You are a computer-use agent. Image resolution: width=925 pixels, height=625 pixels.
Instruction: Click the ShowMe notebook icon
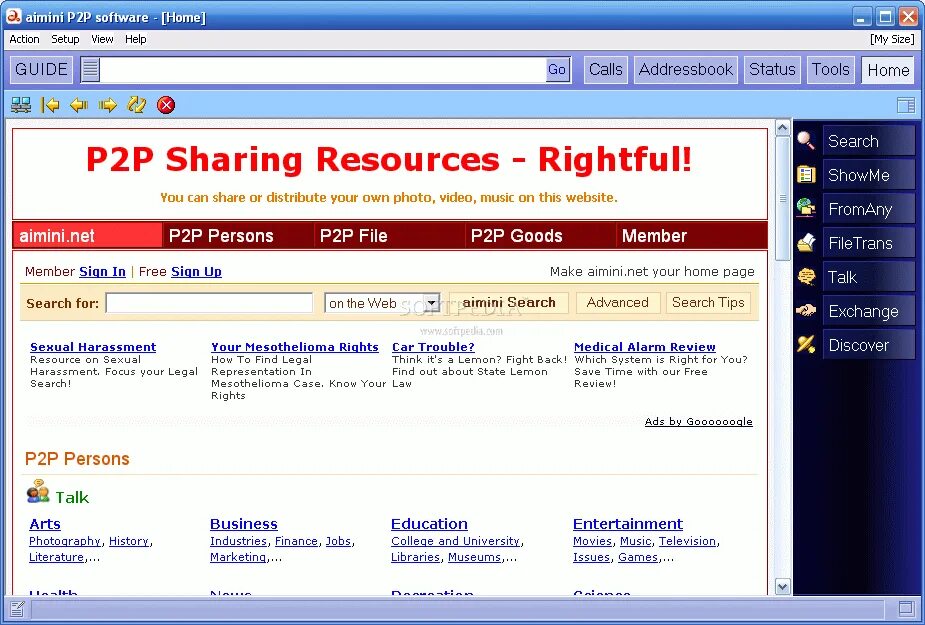[x=806, y=175]
